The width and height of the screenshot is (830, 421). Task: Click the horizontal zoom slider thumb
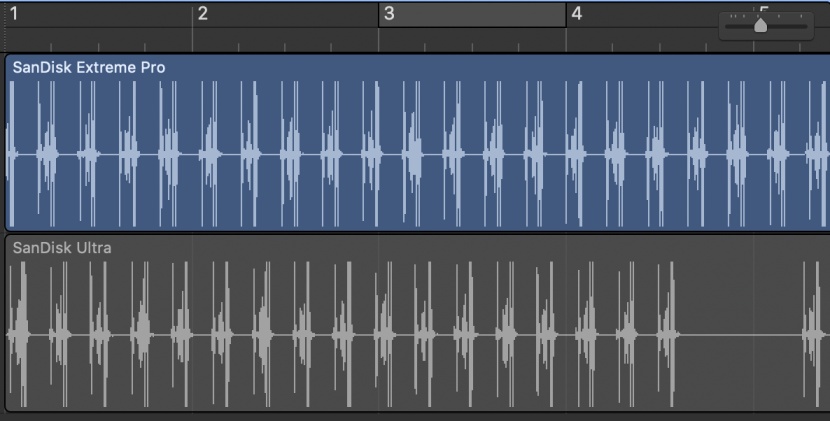760,25
